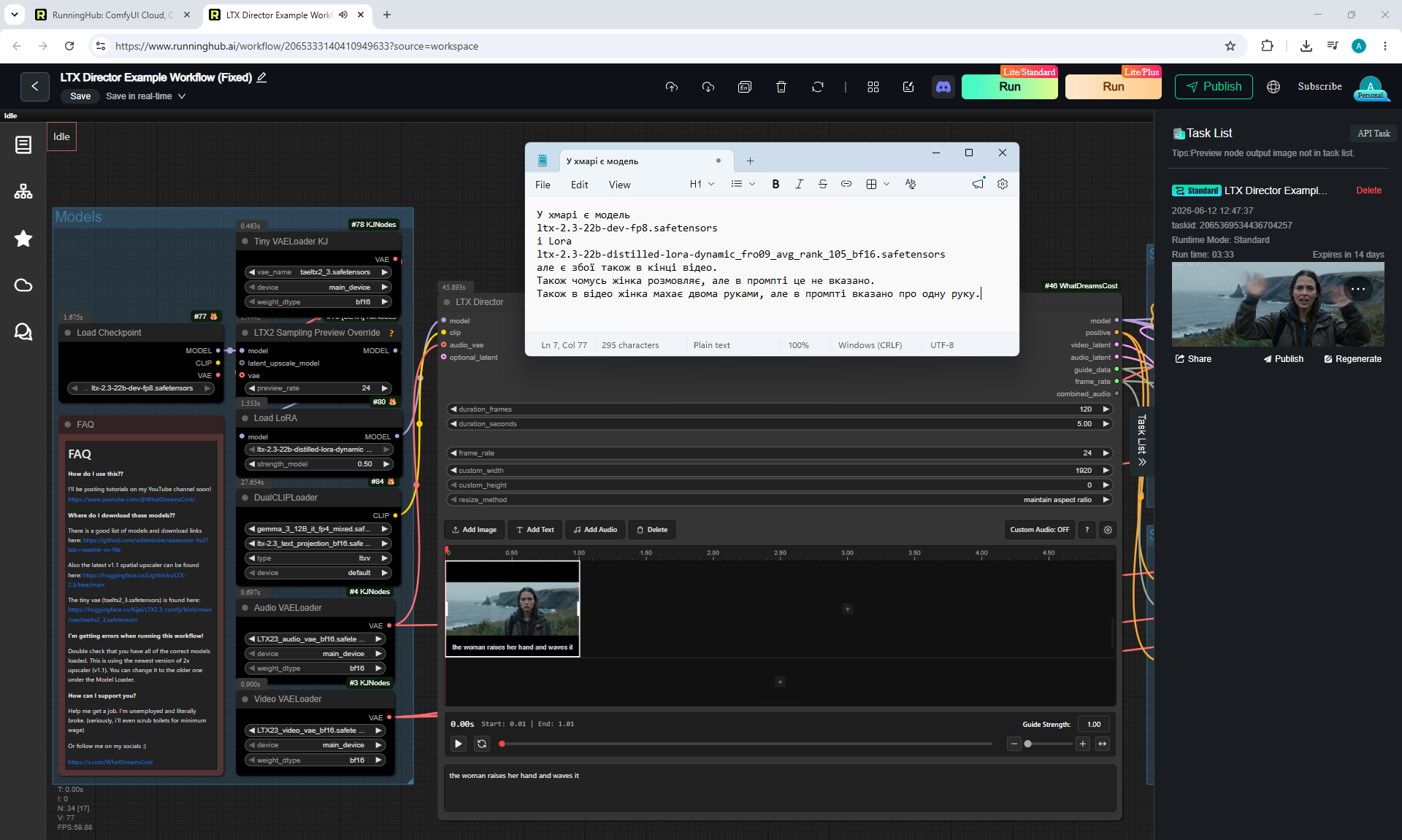The height and width of the screenshot is (840, 1402).
Task: Open the H1 heading dropdown in Notepad
Action: [702, 185]
